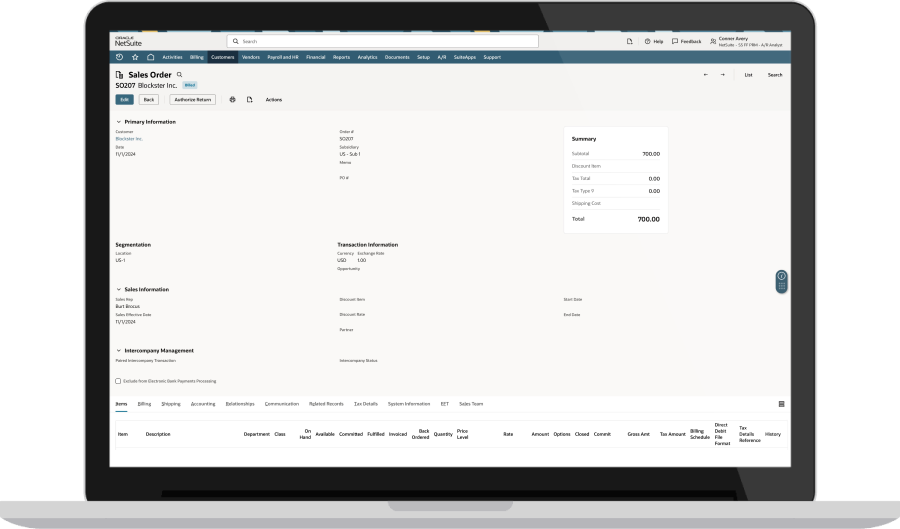Check Exclude from Electronic Bank Payments Processing

point(118,381)
